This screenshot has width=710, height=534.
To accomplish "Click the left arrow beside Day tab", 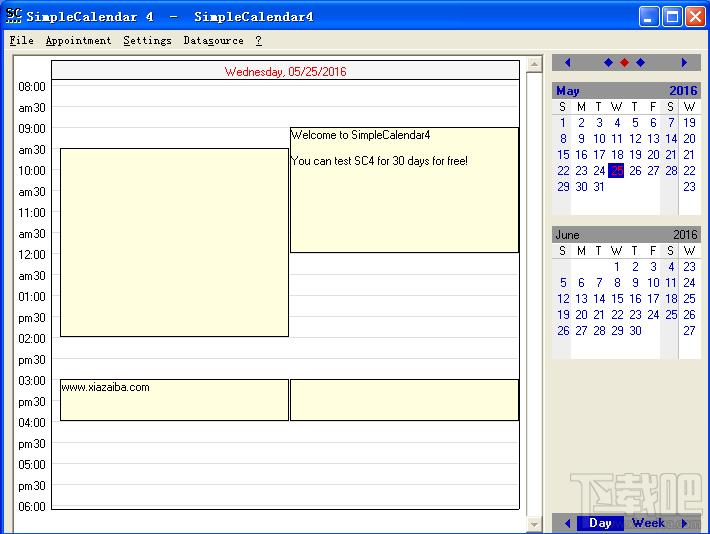I will pyautogui.click(x=567, y=523).
